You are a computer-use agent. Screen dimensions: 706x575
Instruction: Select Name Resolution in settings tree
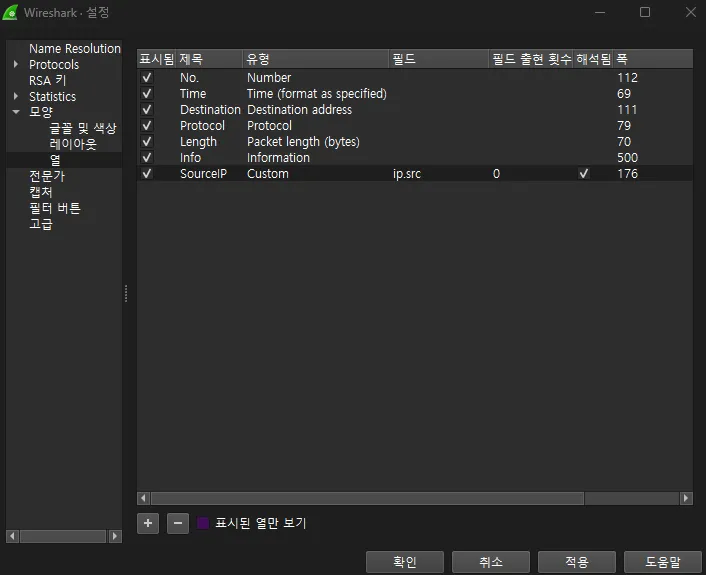75,49
